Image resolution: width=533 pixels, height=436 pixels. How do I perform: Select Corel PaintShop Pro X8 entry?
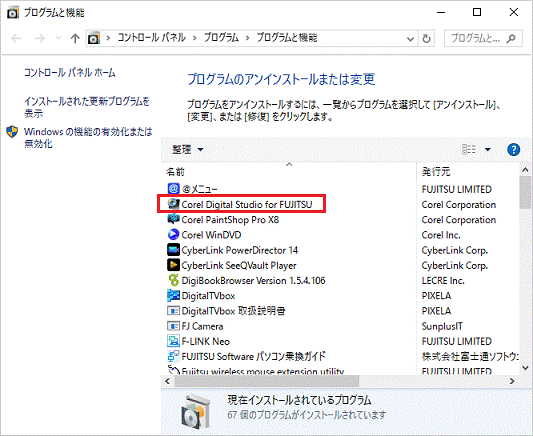(230, 220)
